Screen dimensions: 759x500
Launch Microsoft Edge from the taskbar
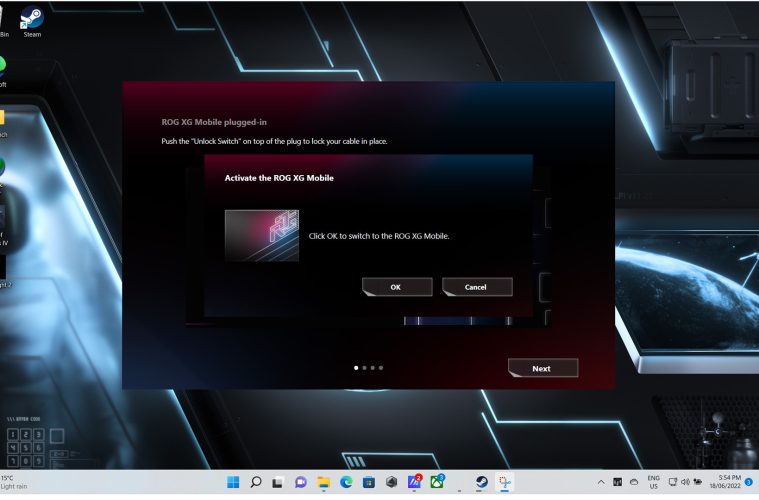[346, 482]
